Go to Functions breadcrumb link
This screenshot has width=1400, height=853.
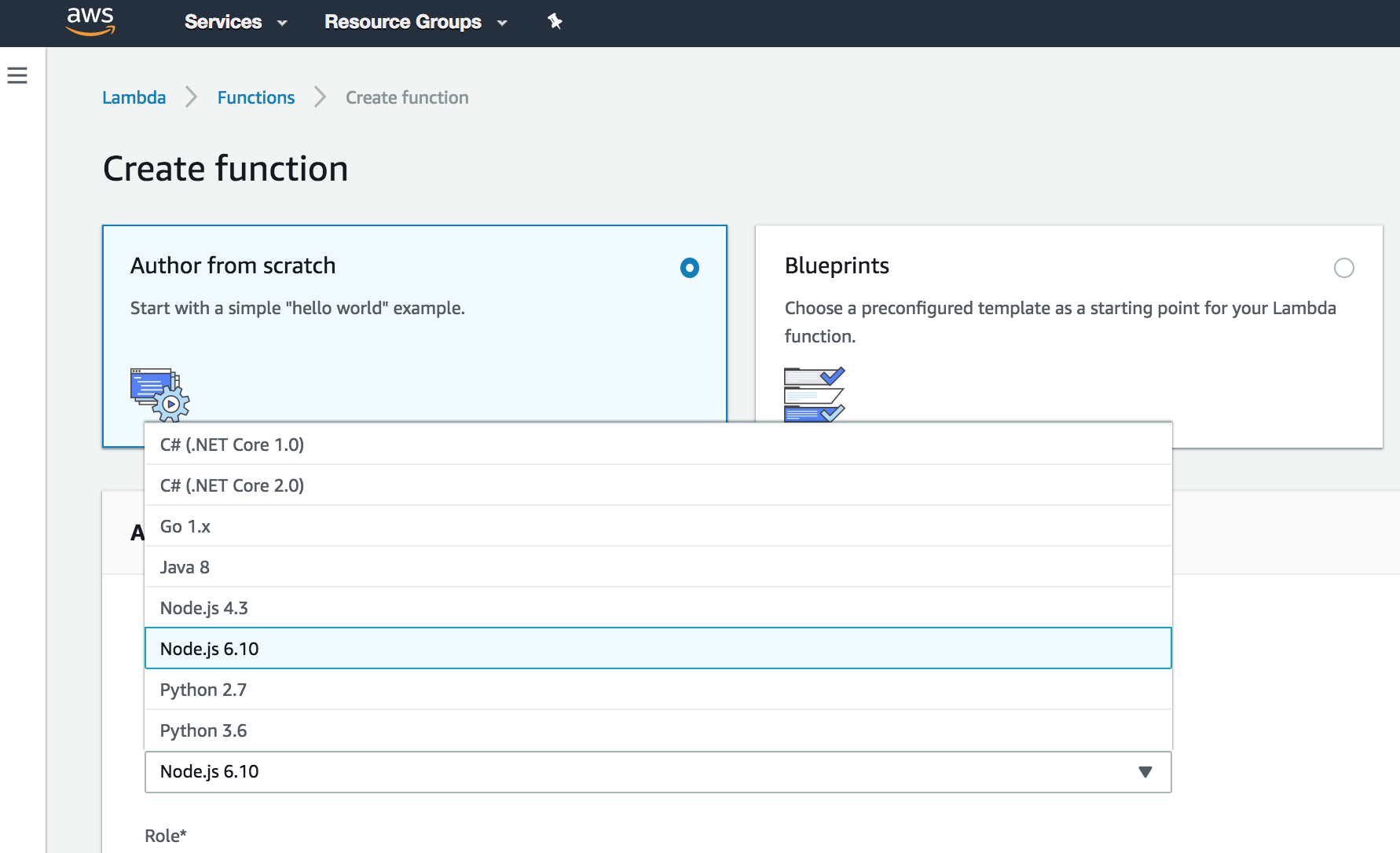pos(256,97)
